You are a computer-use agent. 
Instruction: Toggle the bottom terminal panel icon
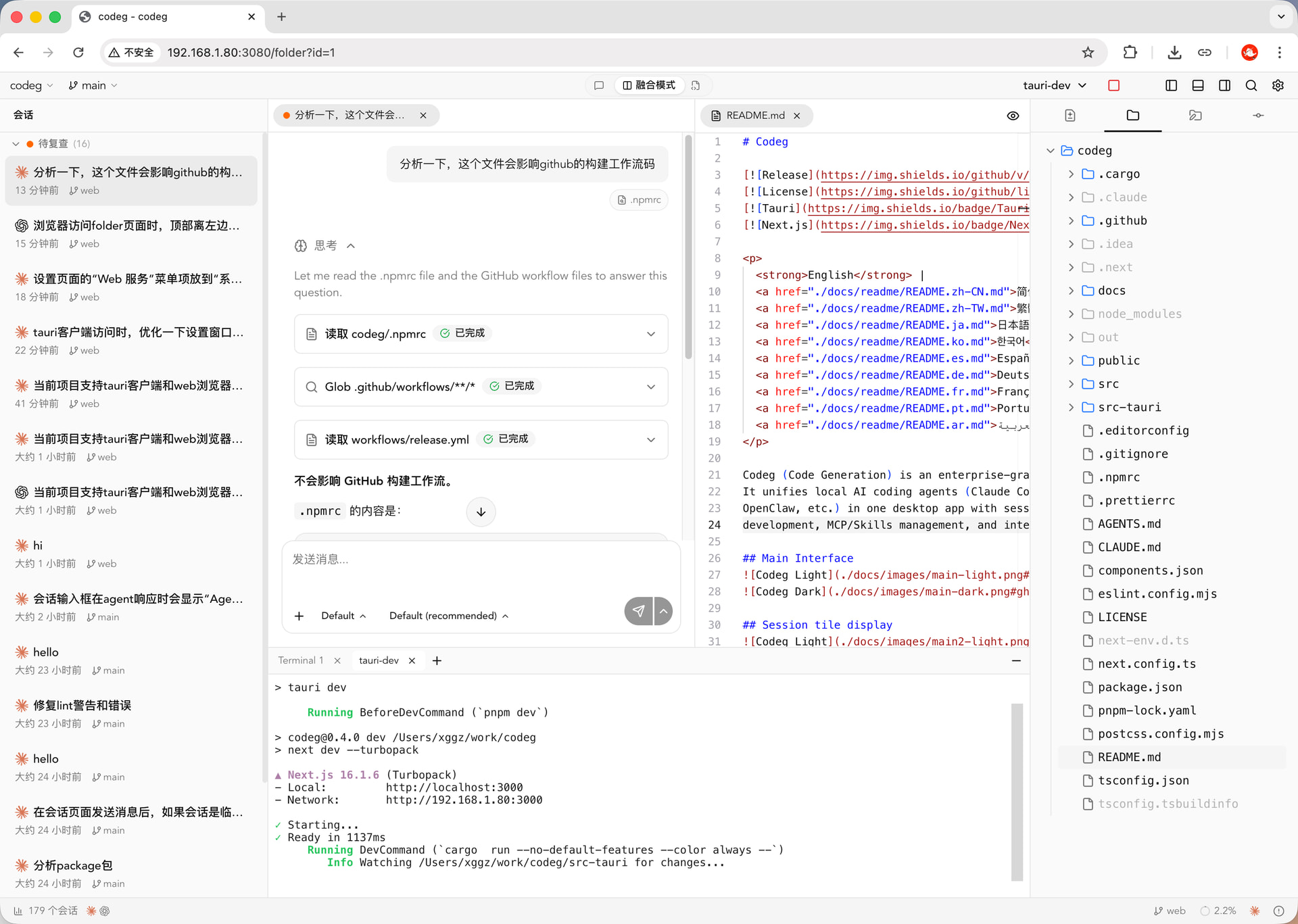1198,85
